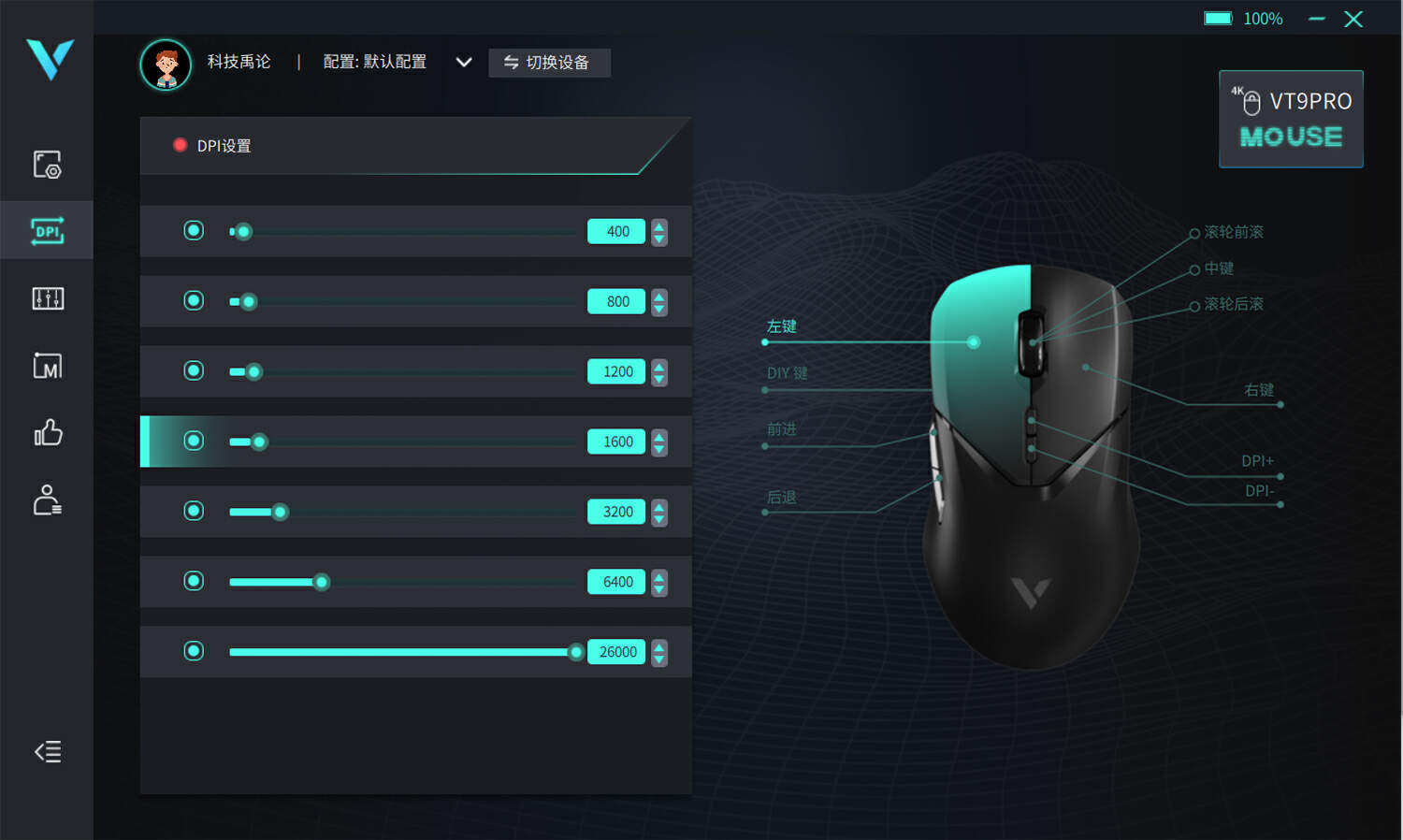The width and height of the screenshot is (1403, 840).
Task: Open the equalizer-style parameters sidebar icon
Action: point(48,298)
